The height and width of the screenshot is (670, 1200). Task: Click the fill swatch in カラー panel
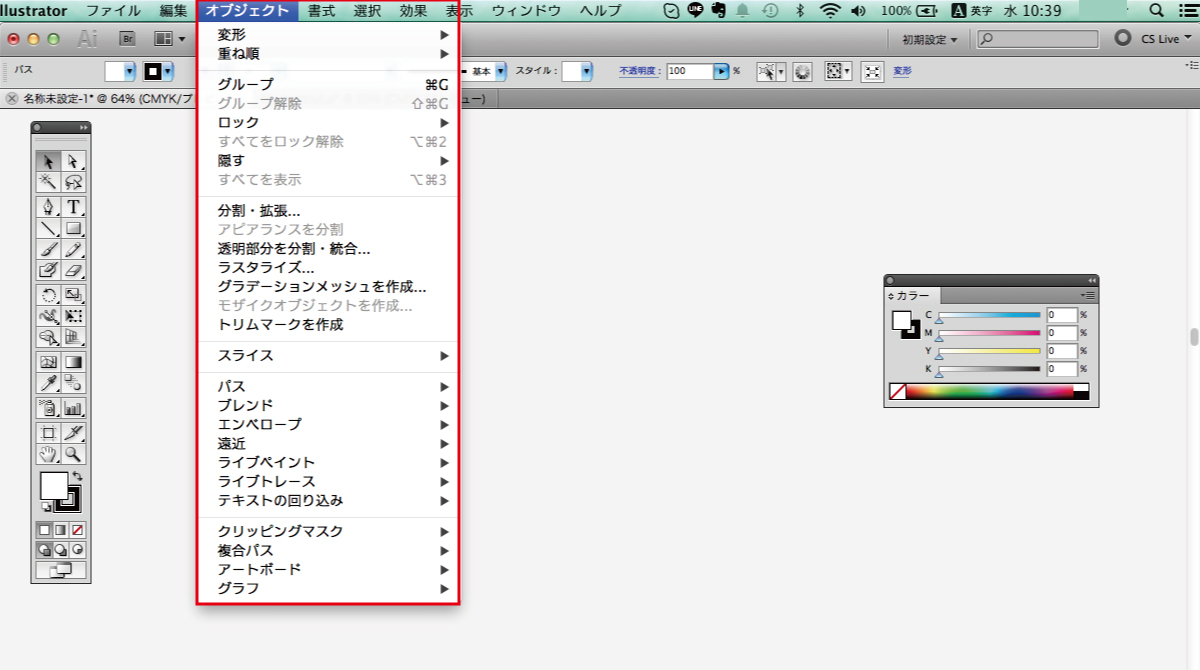click(902, 321)
